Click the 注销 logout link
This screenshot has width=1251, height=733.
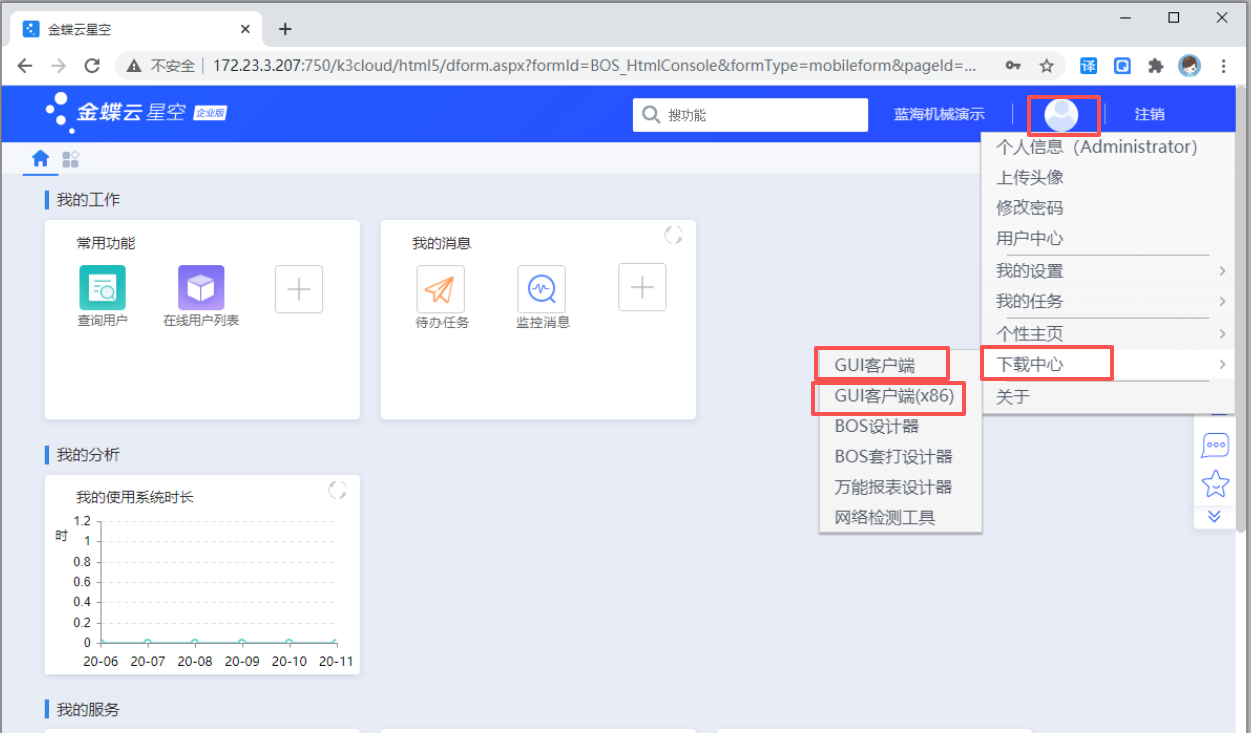[1149, 115]
